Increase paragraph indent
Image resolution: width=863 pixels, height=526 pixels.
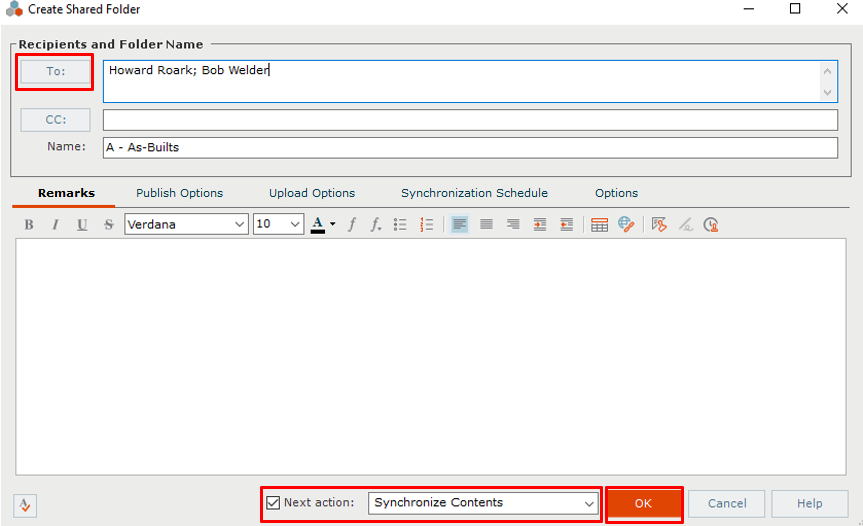pyautogui.click(x=540, y=224)
